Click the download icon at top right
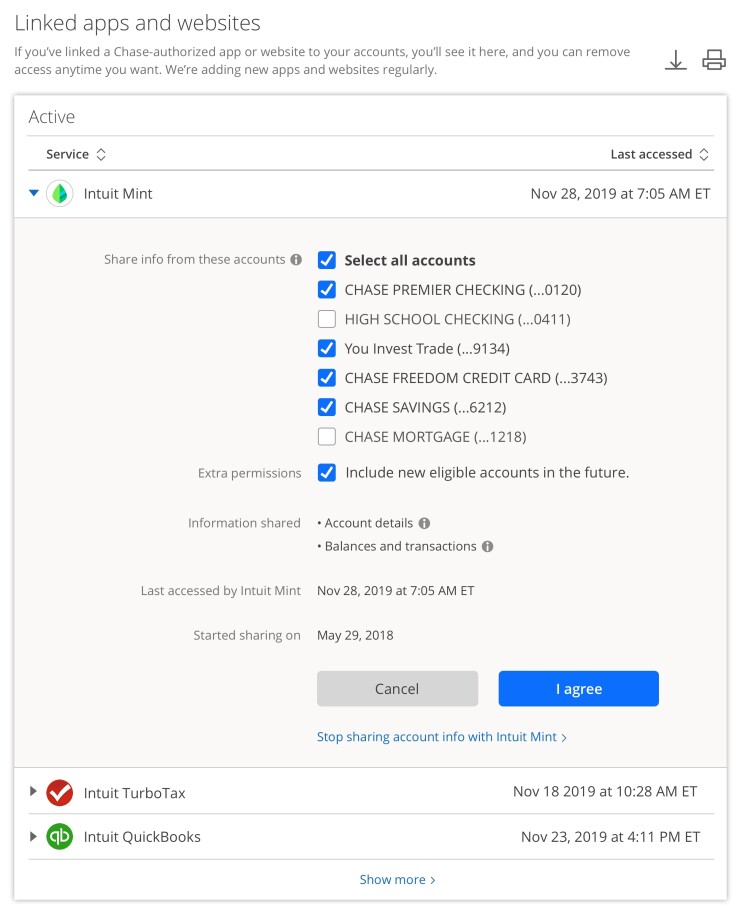Viewport: 740px width, 914px height. tap(676, 60)
